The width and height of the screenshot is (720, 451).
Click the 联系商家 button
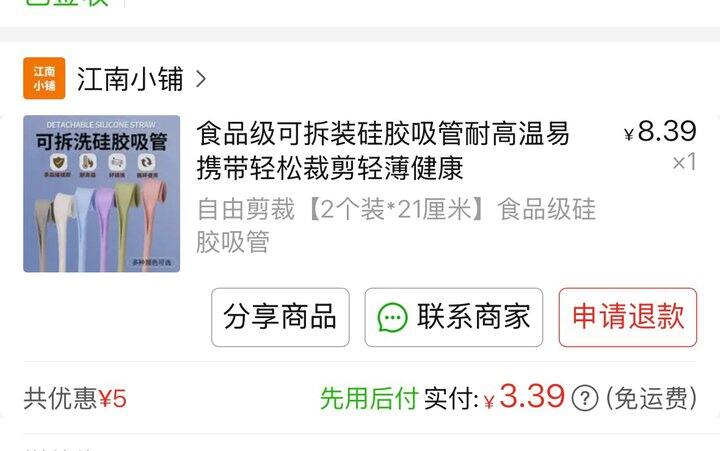[454, 317]
